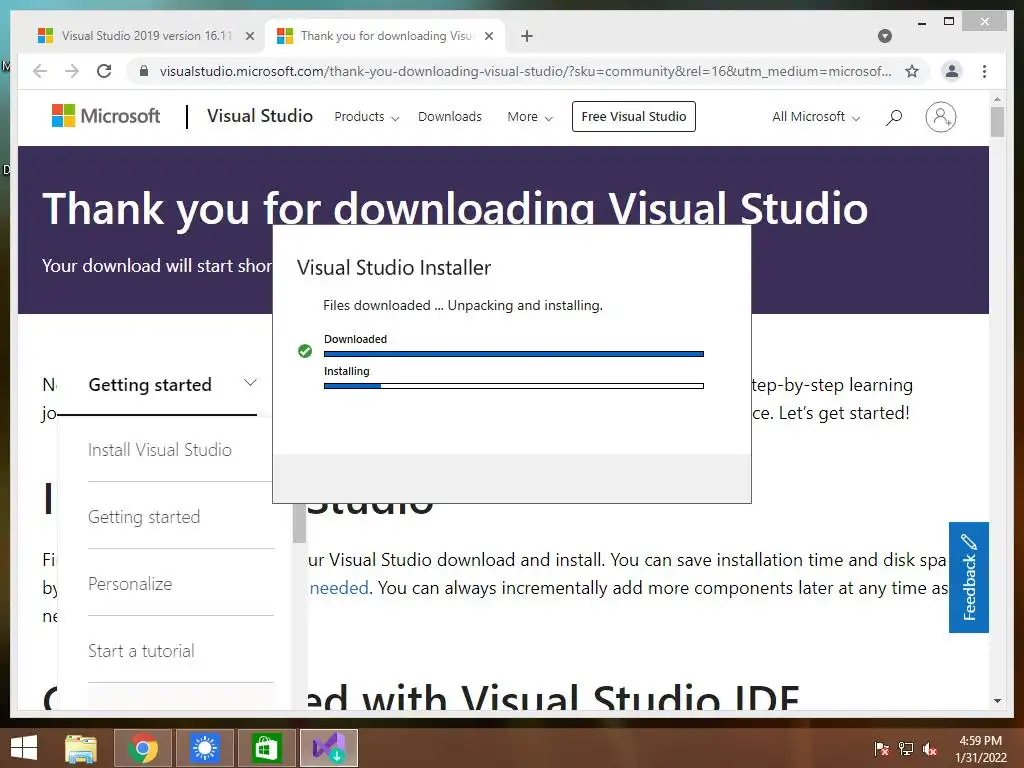The height and width of the screenshot is (768, 1024).
Task: Bookmark this page with the star icon
Action: pyautogui.click(x=912, y=71)
